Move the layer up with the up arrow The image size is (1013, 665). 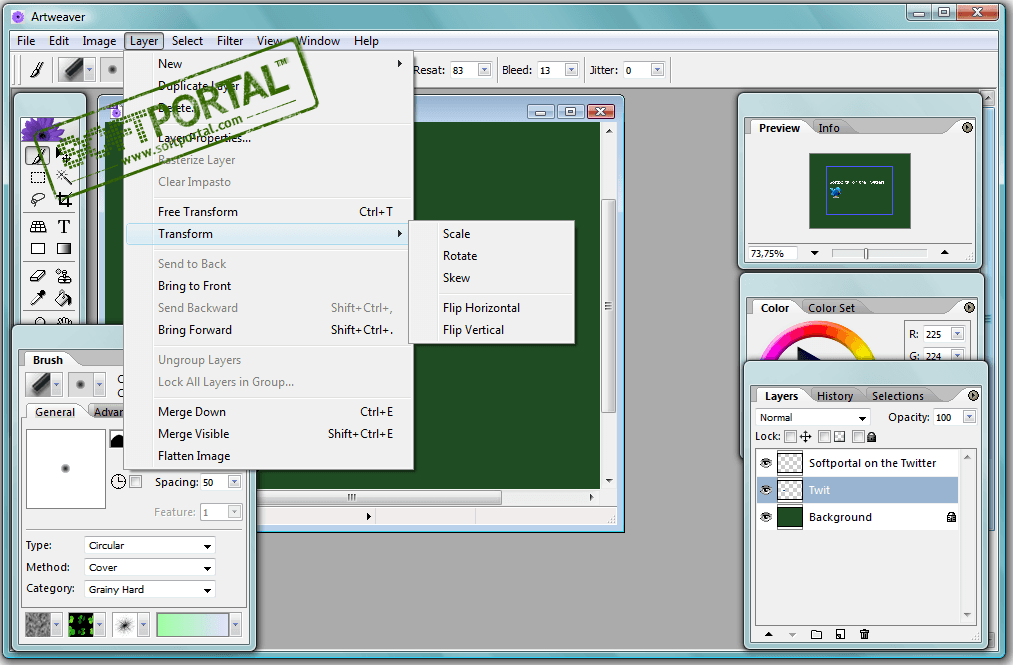pyautogui.click(x=769, y=635)
